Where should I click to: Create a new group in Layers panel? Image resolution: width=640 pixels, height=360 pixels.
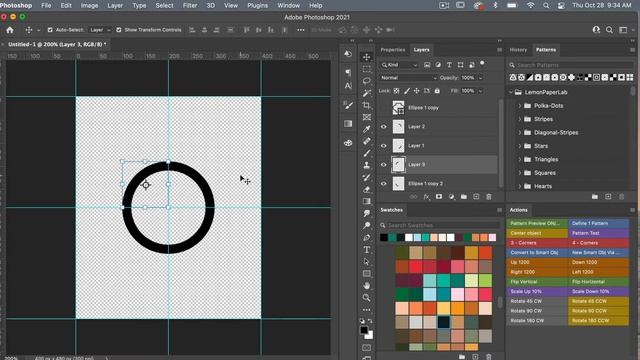click(464, 197)
